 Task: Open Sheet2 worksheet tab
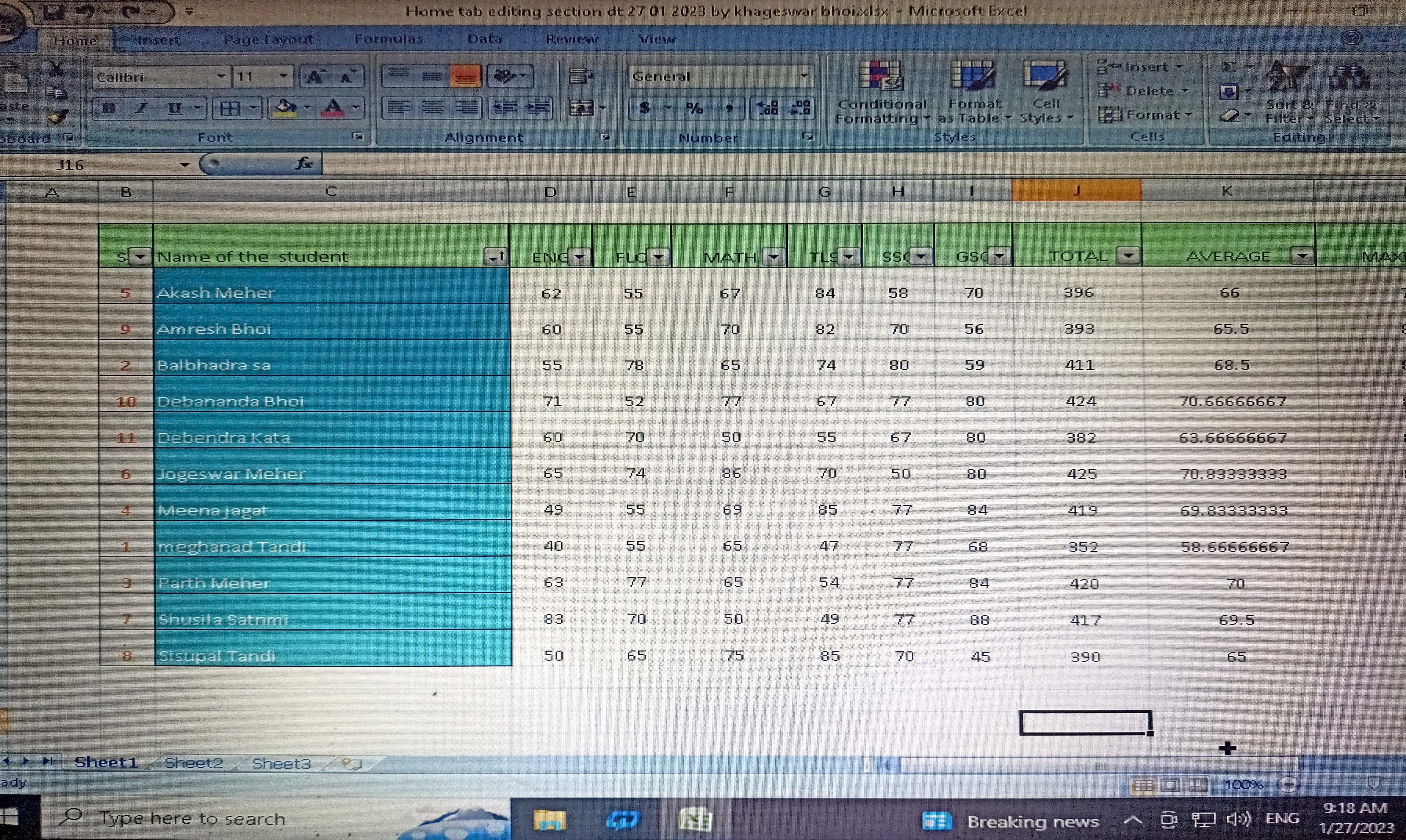[193, 763]
